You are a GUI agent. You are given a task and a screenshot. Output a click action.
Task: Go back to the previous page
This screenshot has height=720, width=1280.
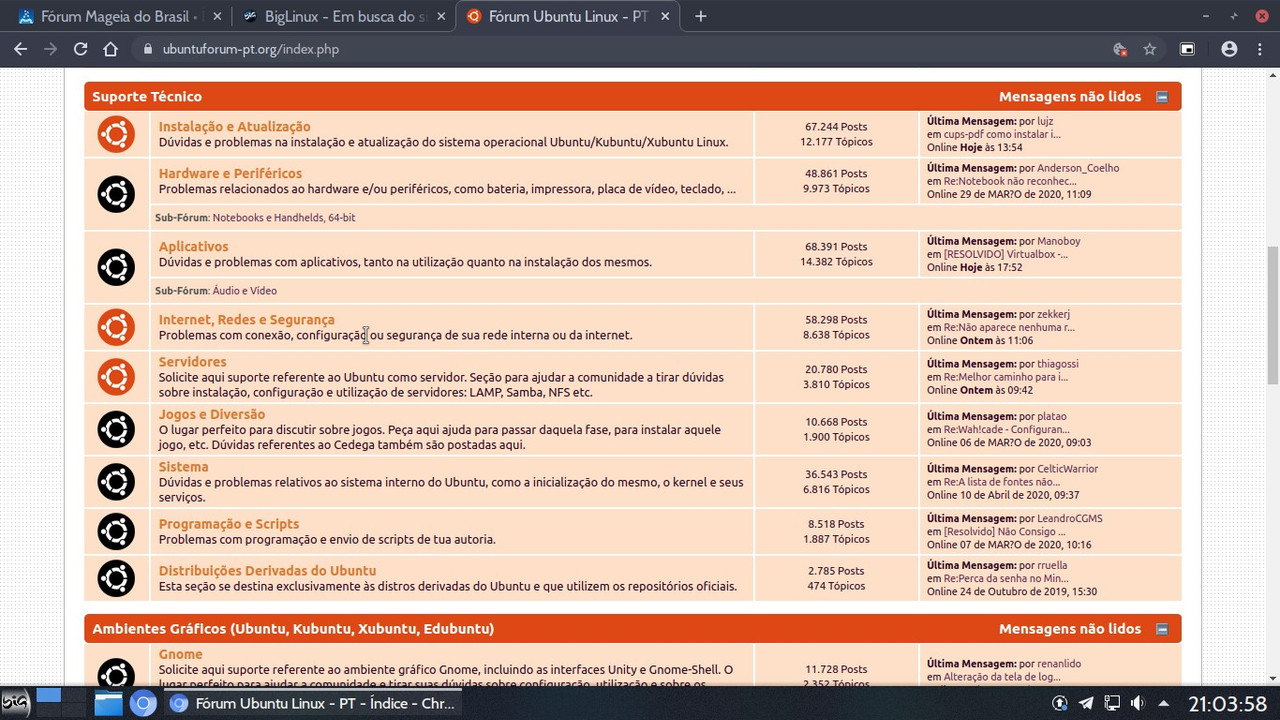(20, 49)
